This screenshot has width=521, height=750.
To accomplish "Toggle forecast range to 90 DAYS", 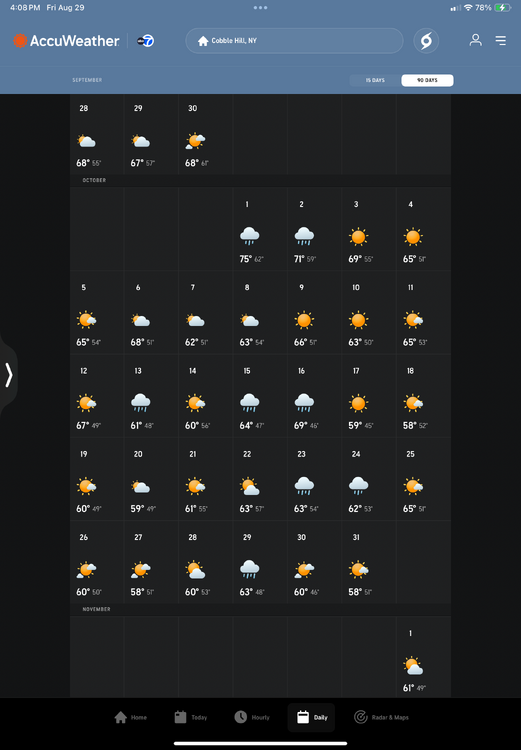I will pos(427,80).
